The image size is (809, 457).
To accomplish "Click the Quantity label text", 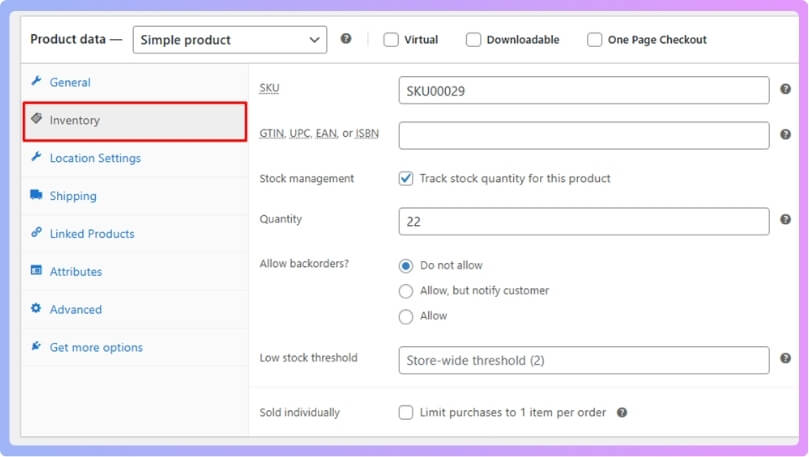I will pyautogui.click(x=280, y=219).
